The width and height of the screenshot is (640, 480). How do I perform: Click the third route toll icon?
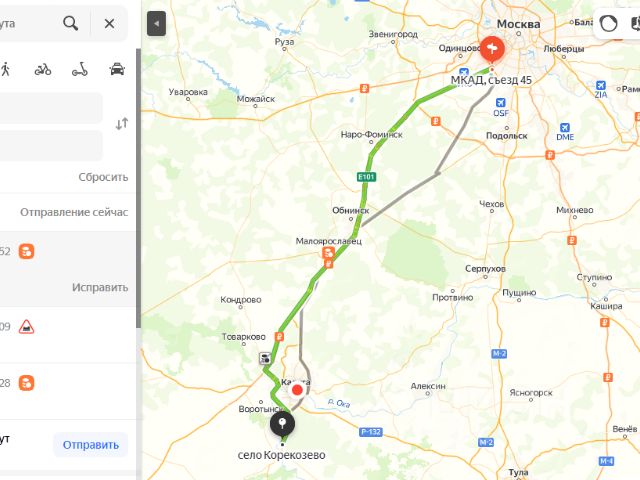pos(27,383)
